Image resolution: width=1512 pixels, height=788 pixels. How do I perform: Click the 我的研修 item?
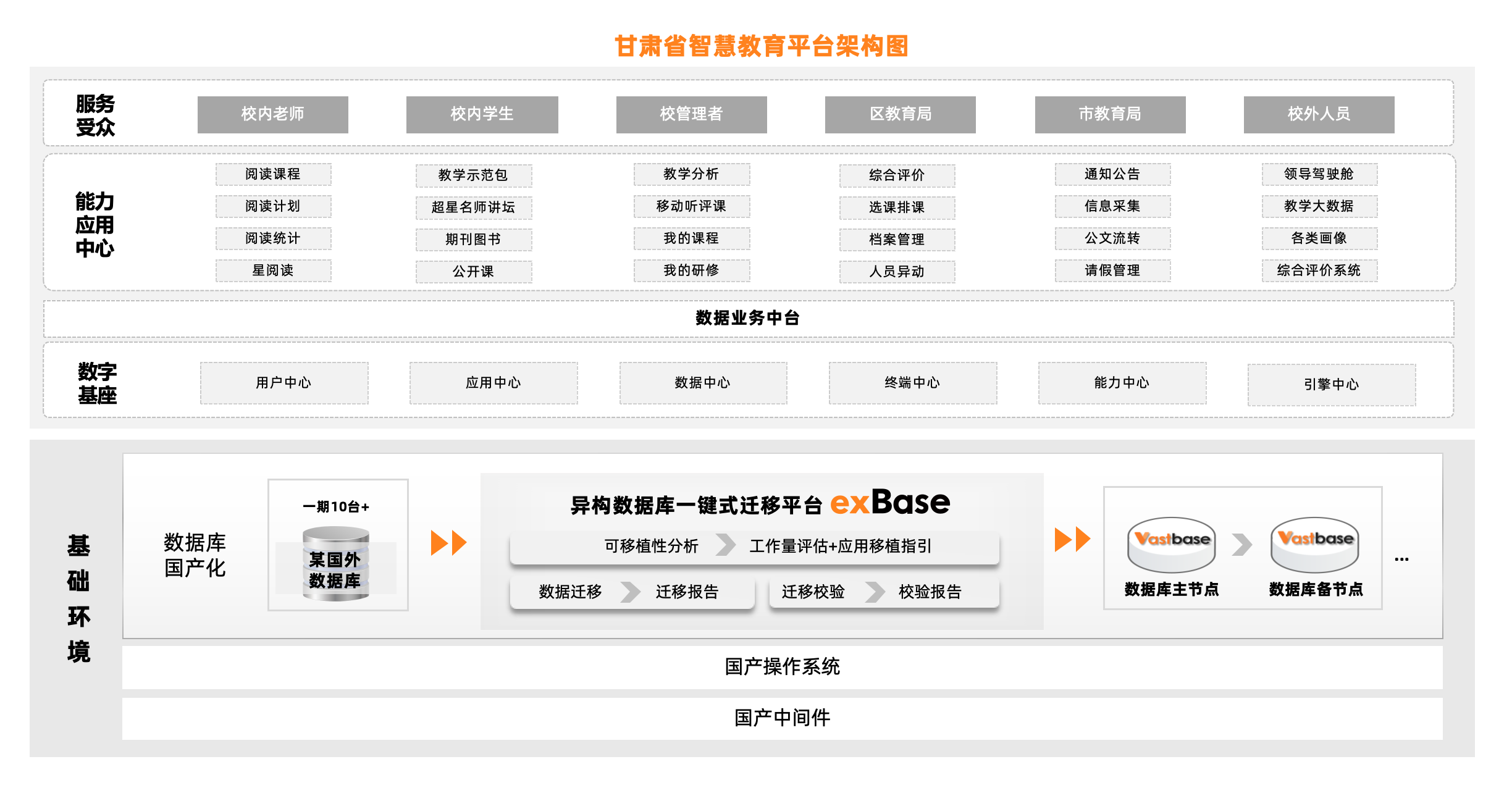tap(692, 270)
